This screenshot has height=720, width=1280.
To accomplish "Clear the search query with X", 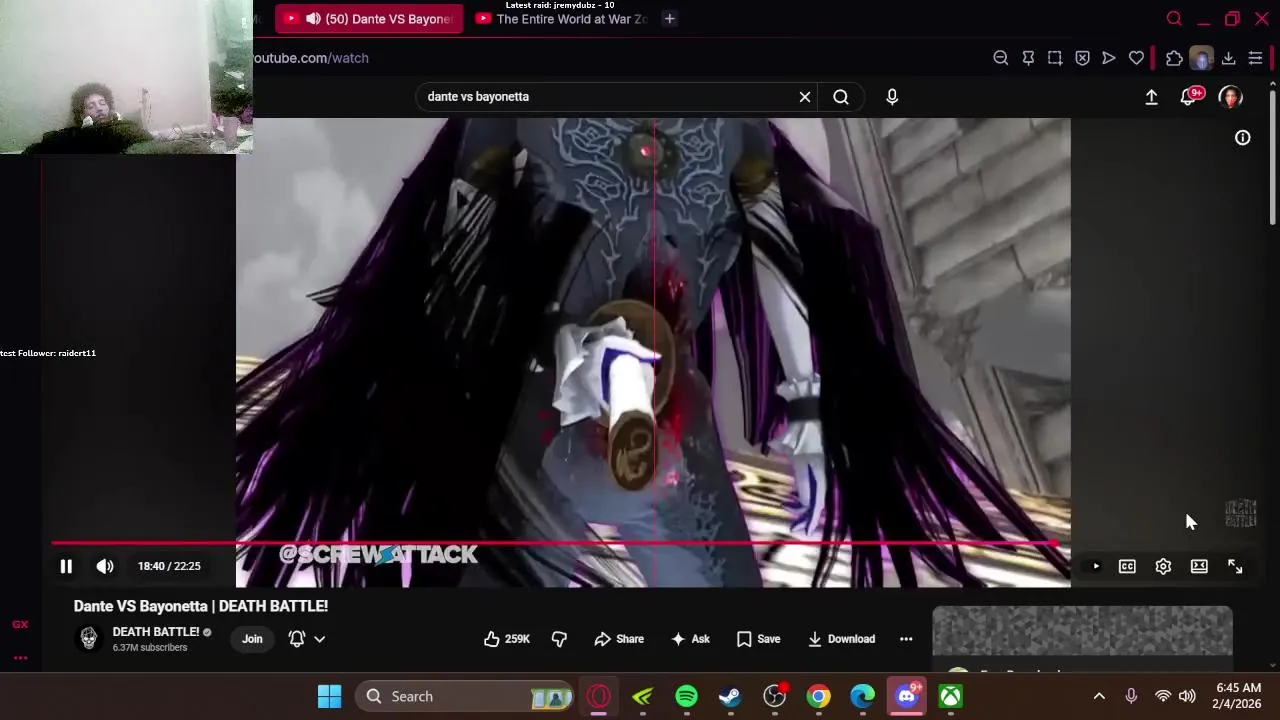I will pos(805,97).
